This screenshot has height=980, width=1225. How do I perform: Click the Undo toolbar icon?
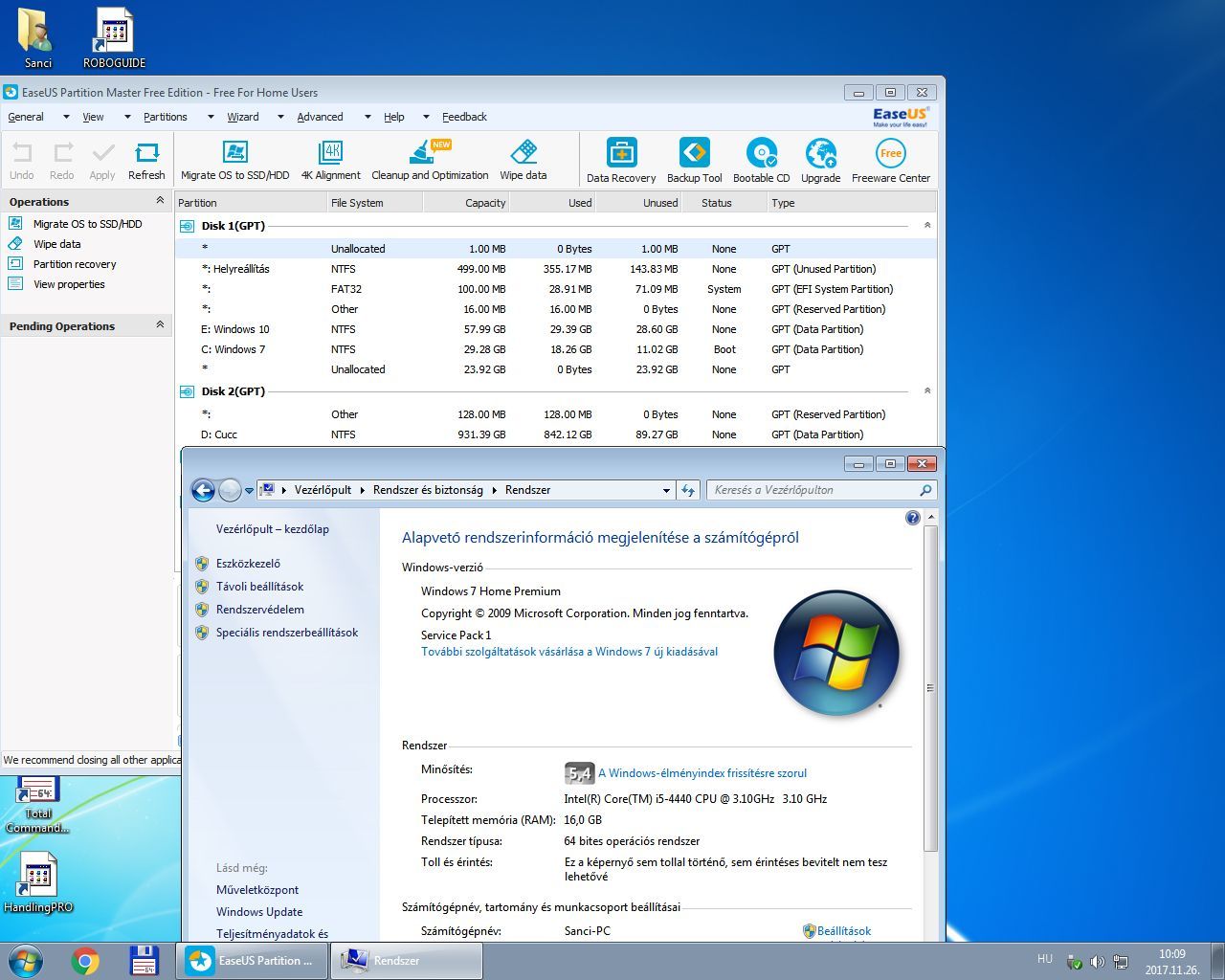22,161
